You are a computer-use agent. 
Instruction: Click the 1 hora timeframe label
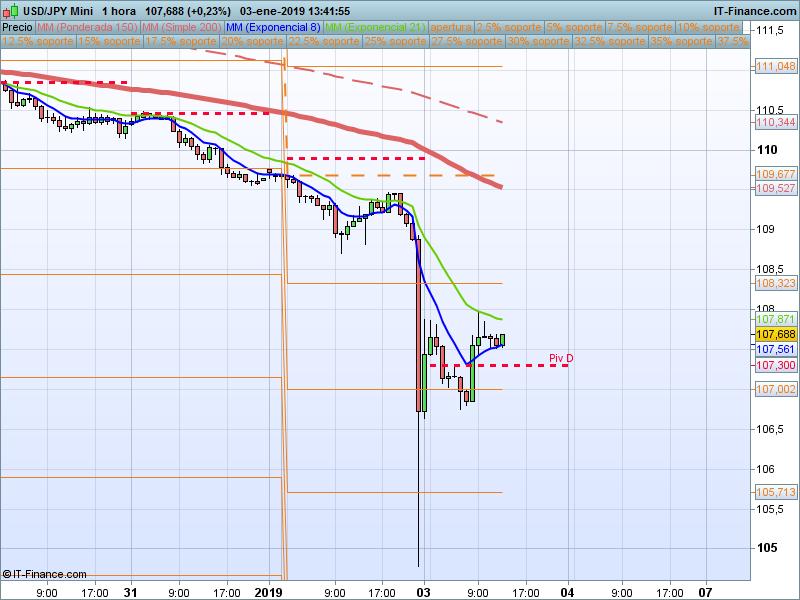pos(119,11)
